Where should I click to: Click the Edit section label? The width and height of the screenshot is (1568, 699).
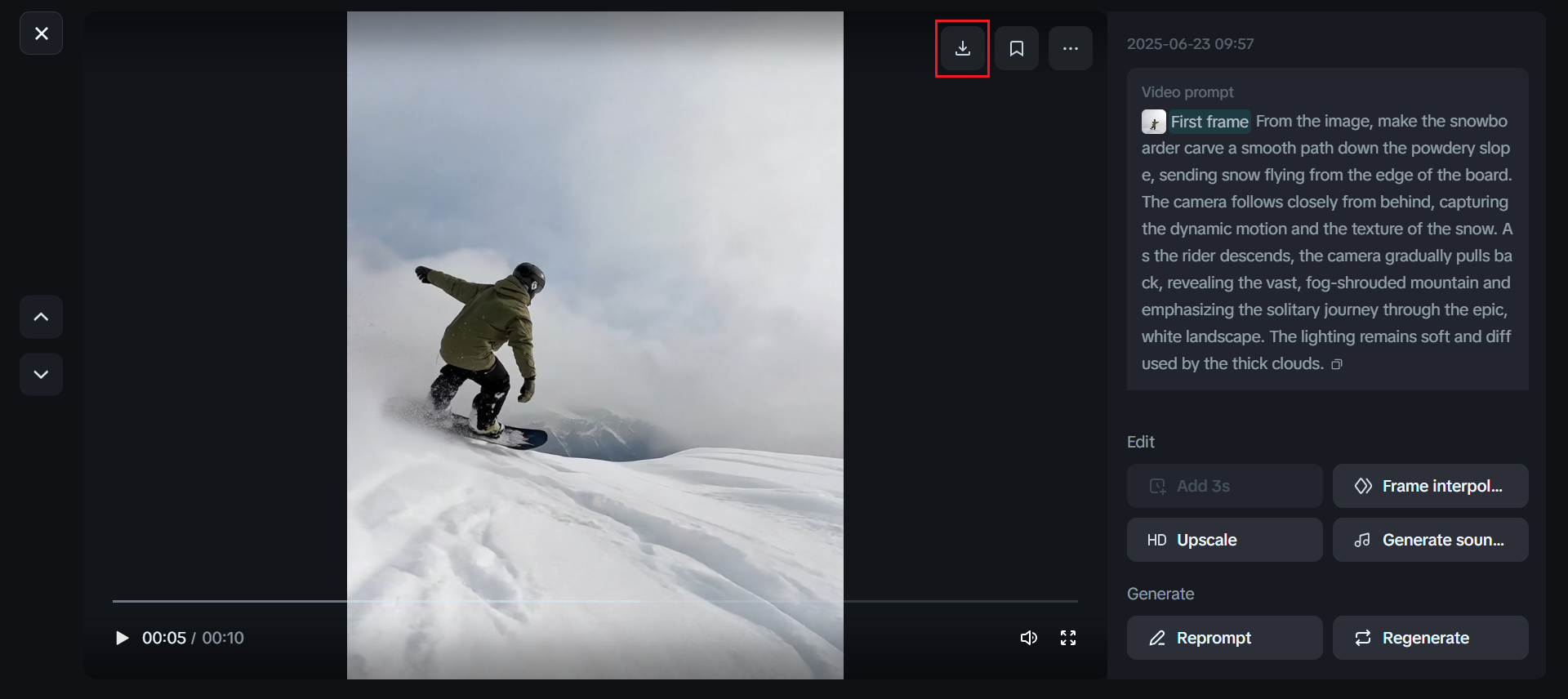(1141, 442)
